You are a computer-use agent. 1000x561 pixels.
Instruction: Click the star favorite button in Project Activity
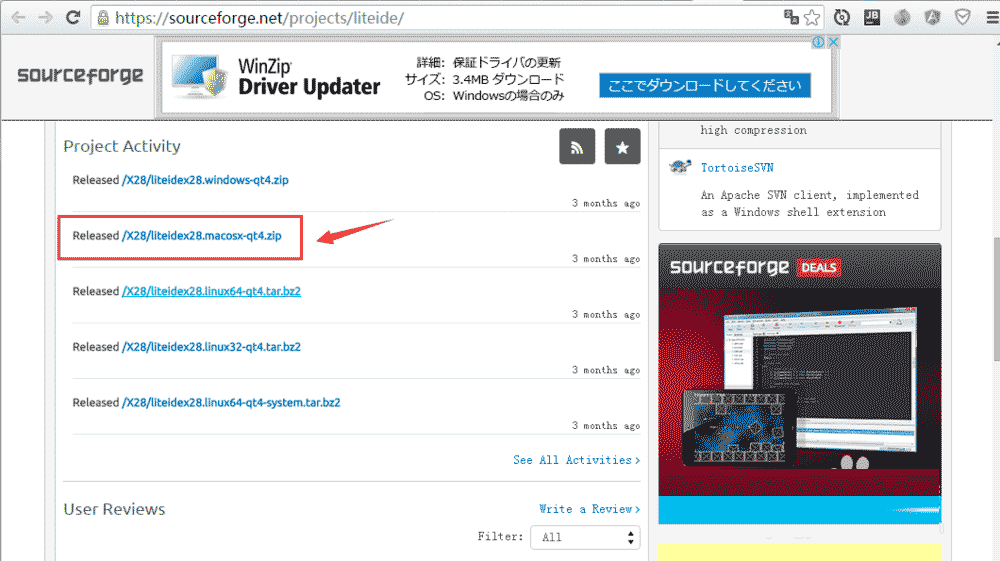(622, 147)
